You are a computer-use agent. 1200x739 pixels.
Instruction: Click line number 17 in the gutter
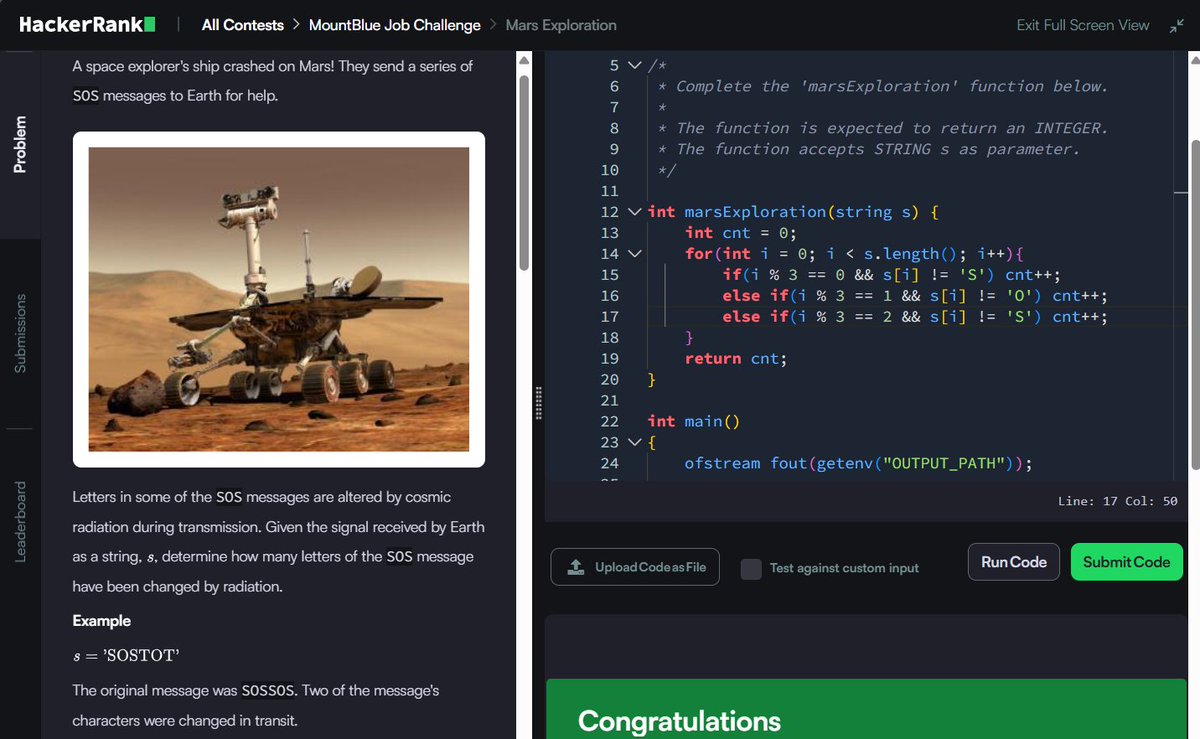609,317
